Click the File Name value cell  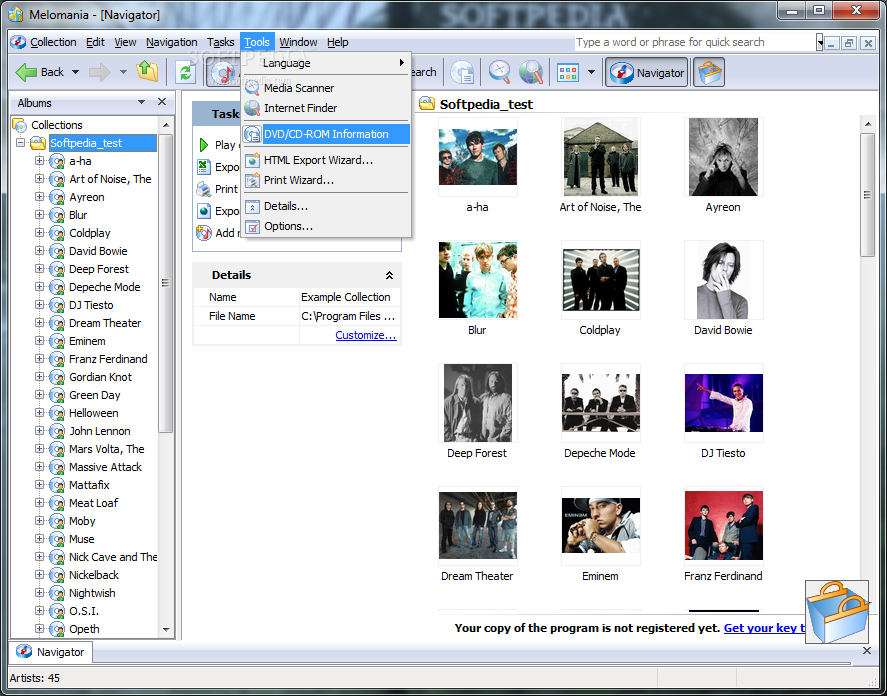tap(349, 316)
